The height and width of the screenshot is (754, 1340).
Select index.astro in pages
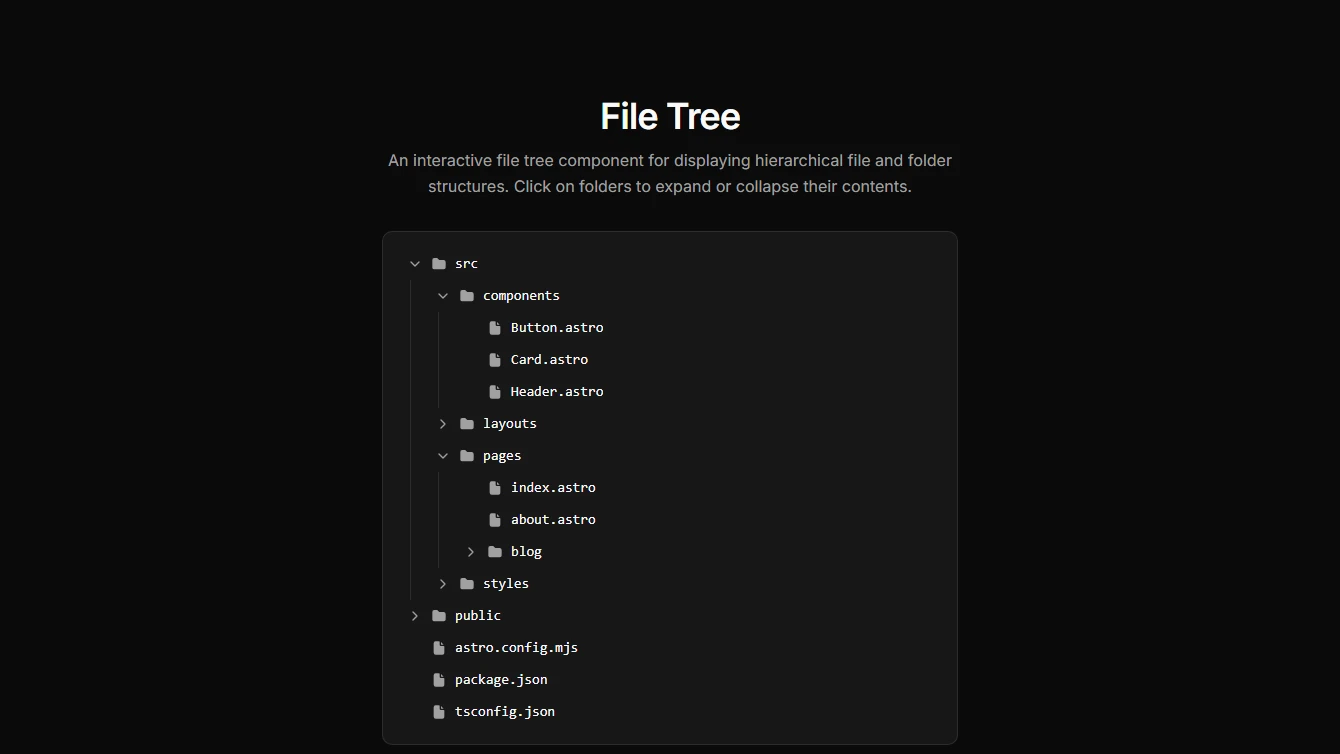553,487
